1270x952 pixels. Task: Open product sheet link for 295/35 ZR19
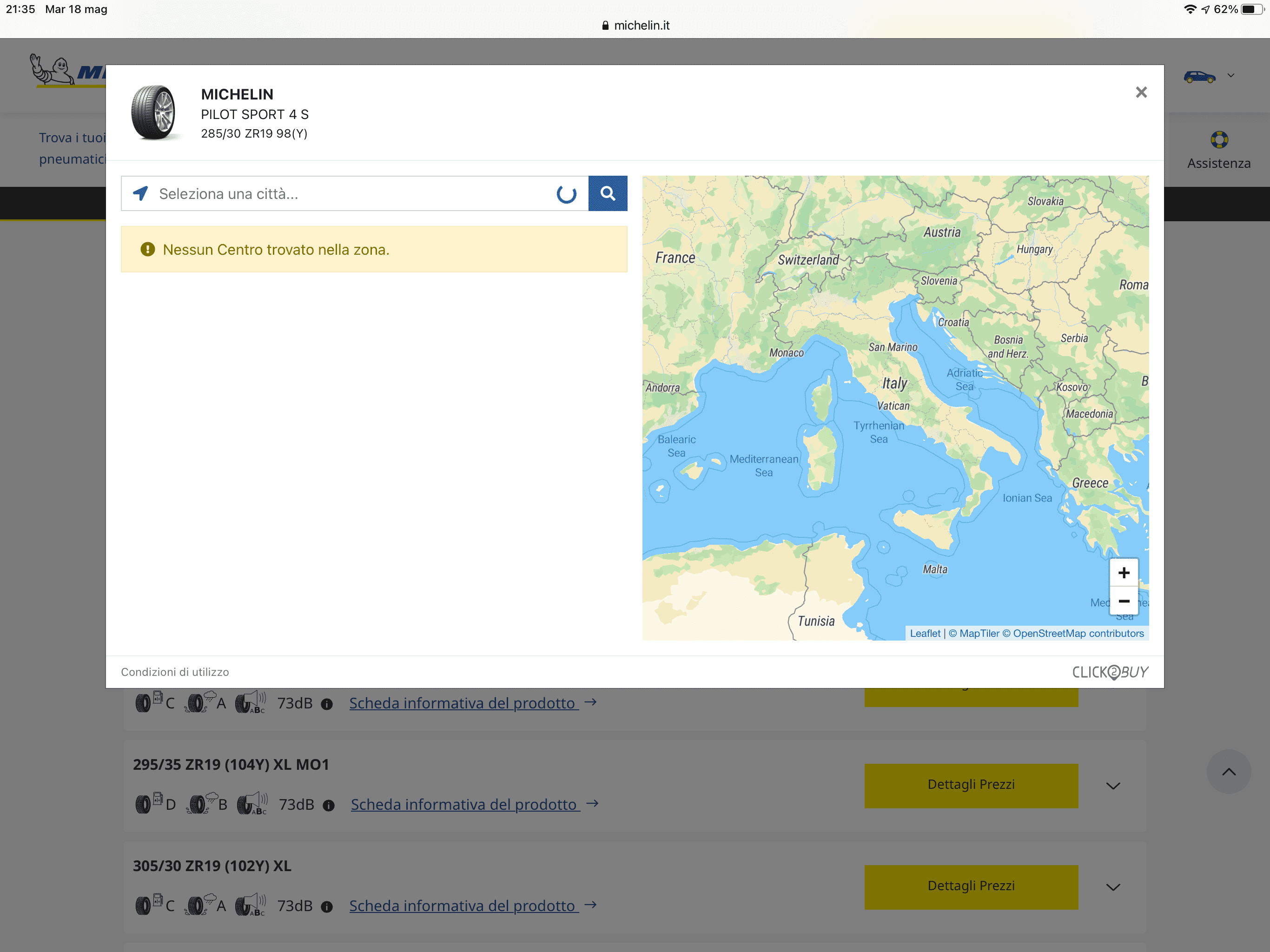[x=475, y=805]
